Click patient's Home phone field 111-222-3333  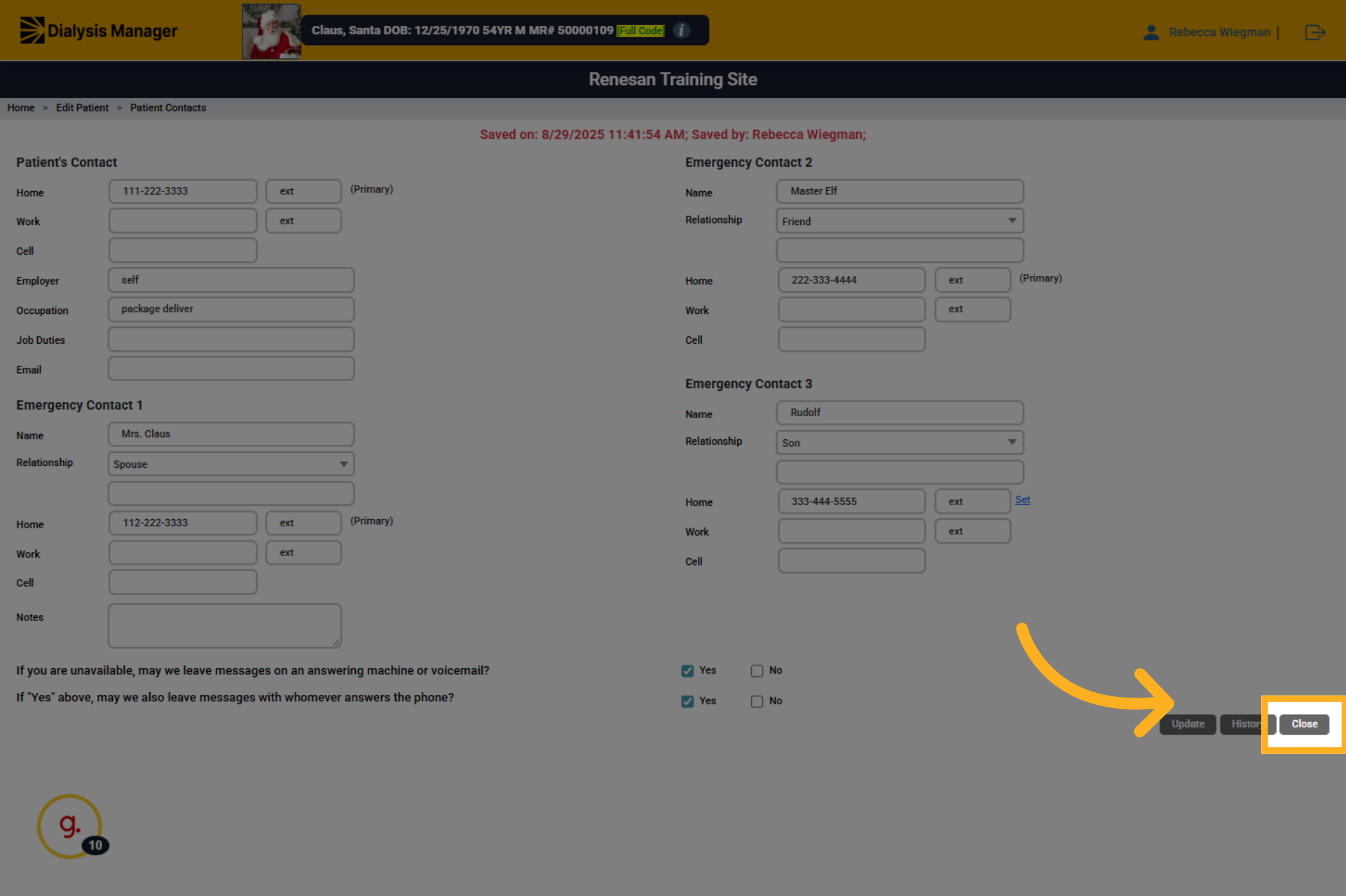pyautogui.click(x=183, y=191)
